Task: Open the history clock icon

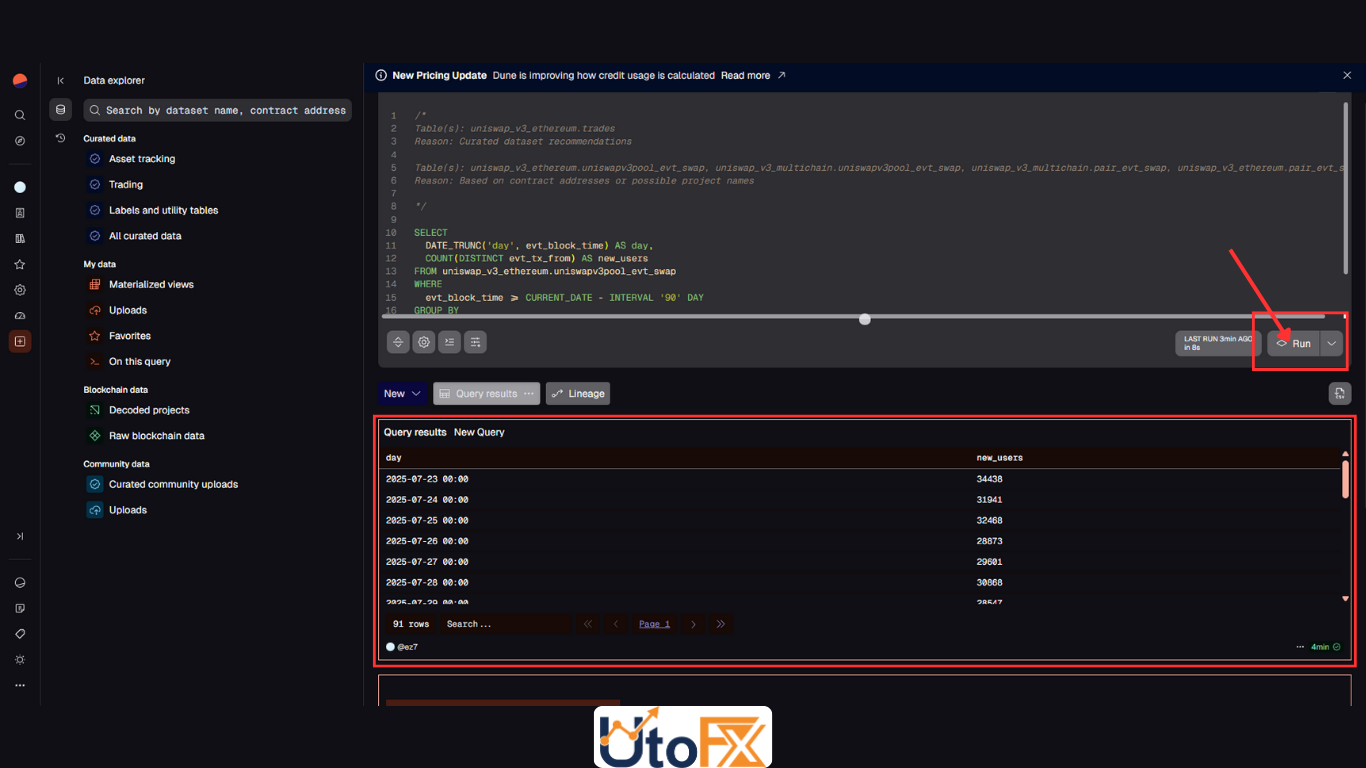Action: (x=60, y=138)
